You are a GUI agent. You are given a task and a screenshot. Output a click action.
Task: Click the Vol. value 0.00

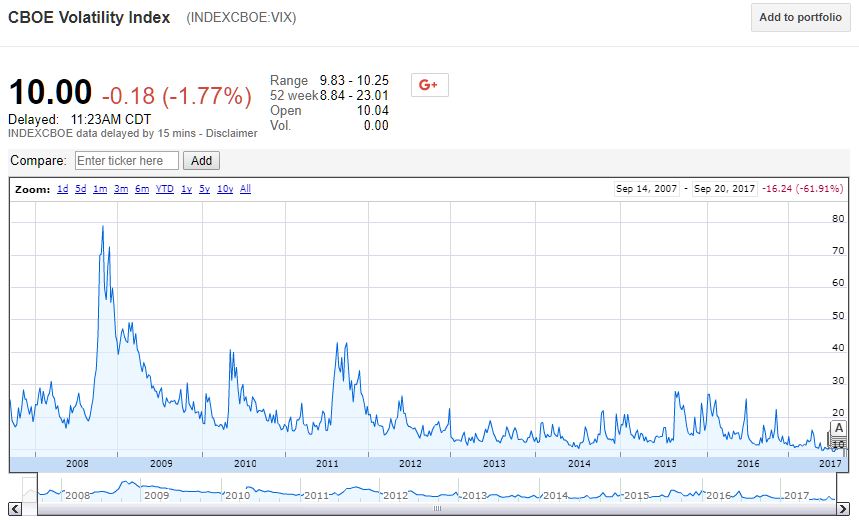coord(376,125)
